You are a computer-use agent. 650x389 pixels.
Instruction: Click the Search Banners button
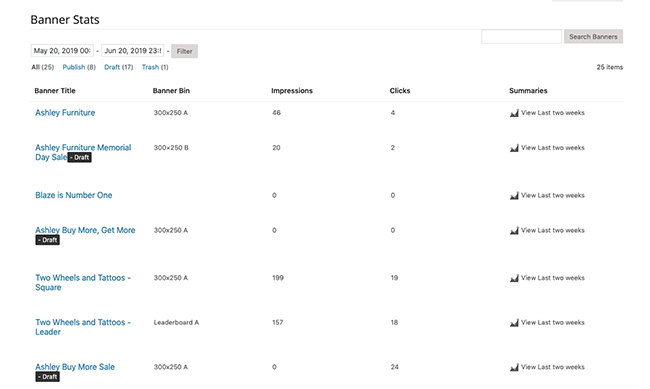[x=593, y=36]
